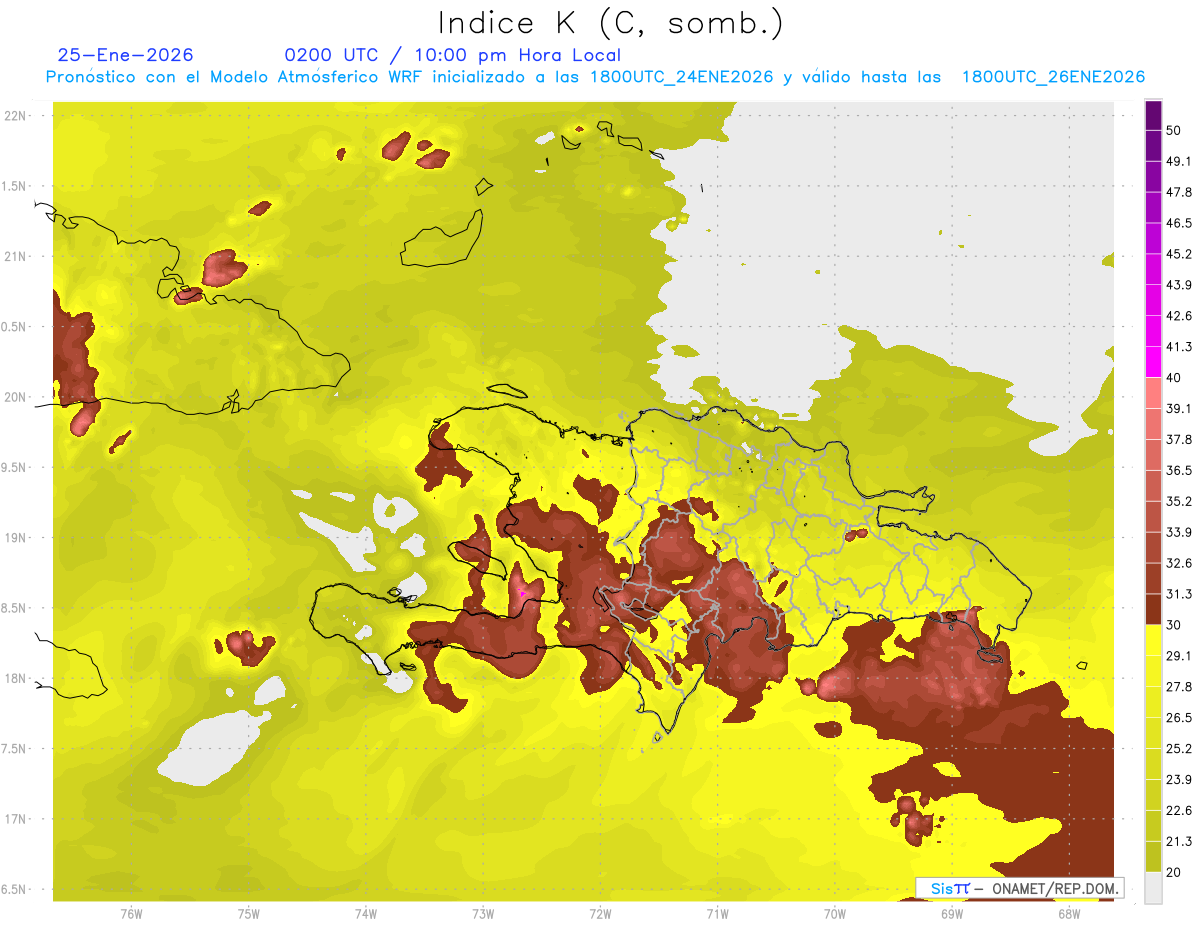Click the "19N" latitude axis label

[x=17, y=538]
